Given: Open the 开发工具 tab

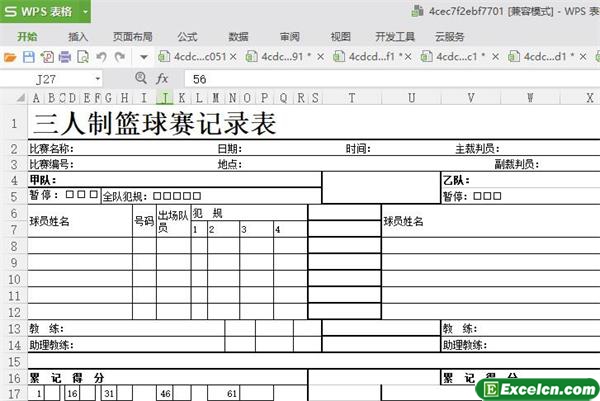Looking at the screenshot, I should [x=395, y=37].
